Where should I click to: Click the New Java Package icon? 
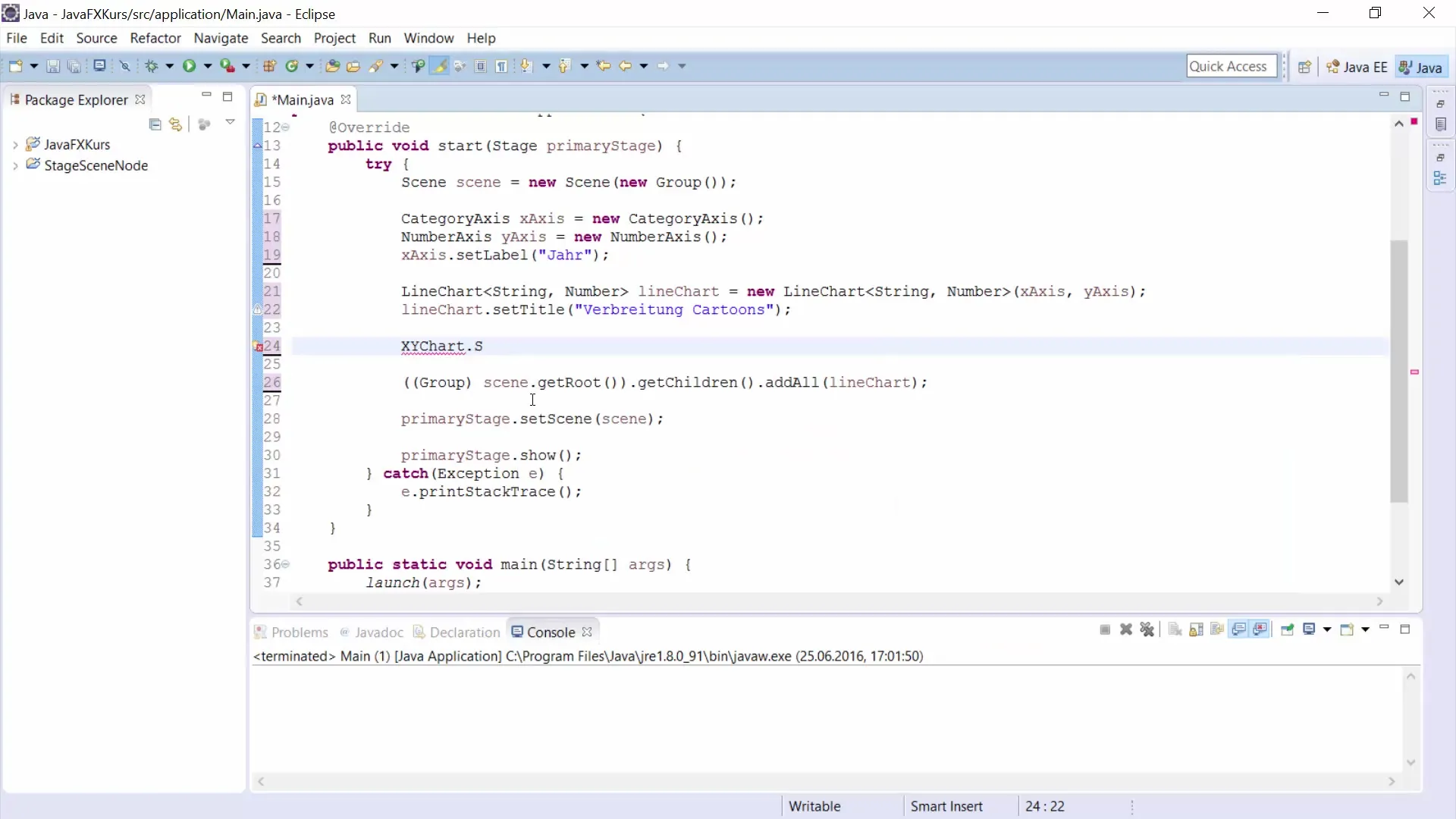[x=269, y=66]
